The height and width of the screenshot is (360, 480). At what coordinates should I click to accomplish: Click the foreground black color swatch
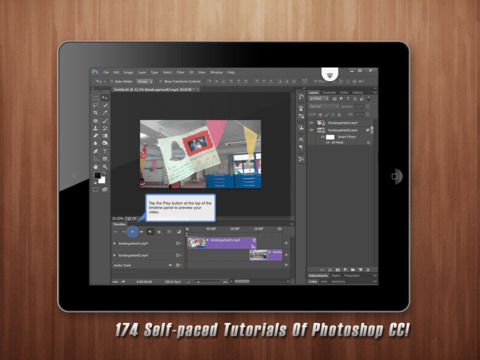(x=97, y=175)
